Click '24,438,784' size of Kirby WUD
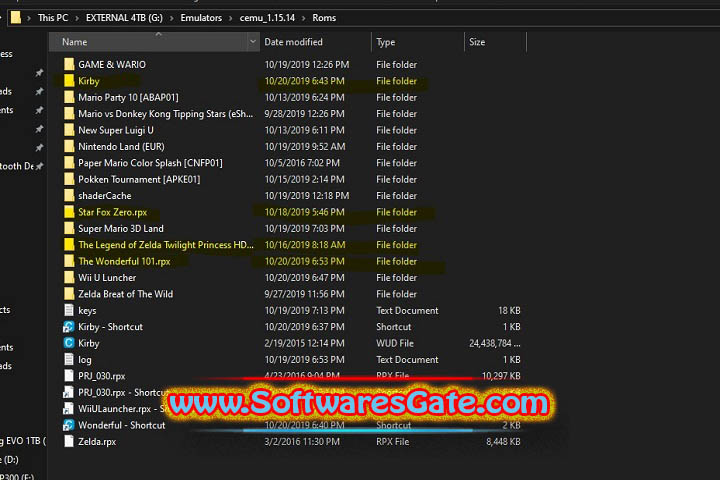The width and height of the screenshot is (720, 480). (x=495, y=343)
